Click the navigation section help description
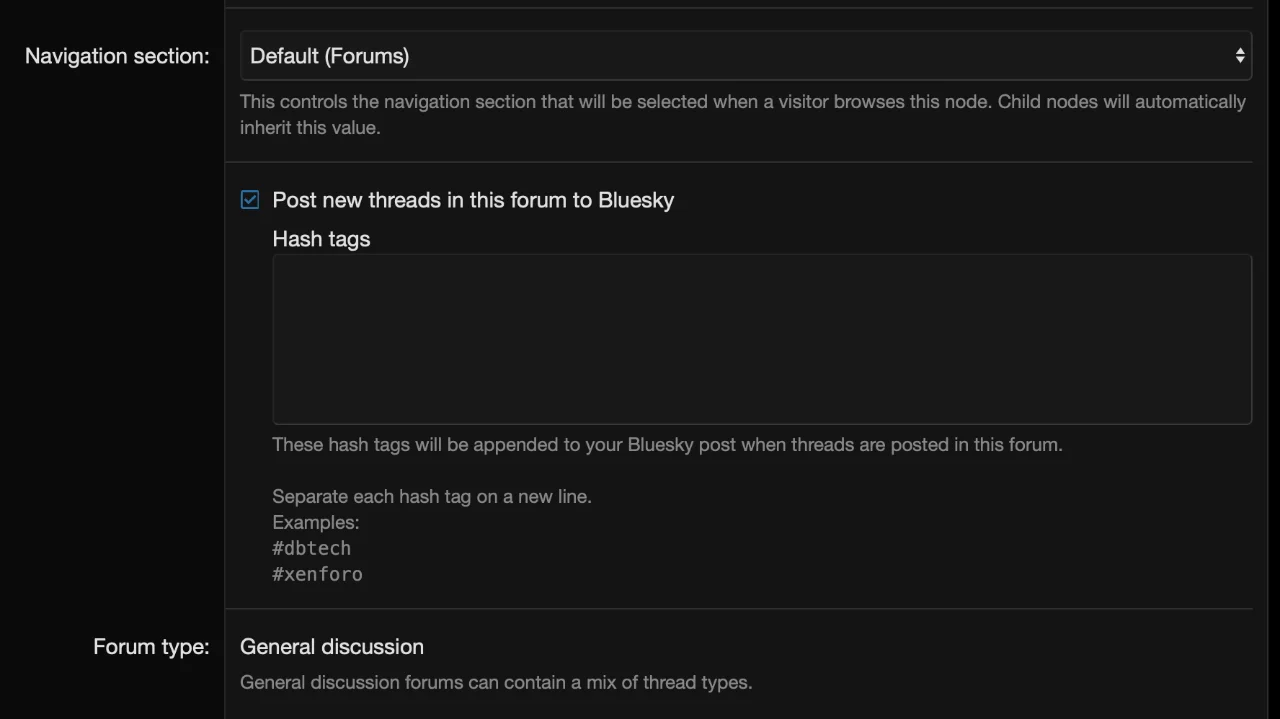1280x719 pixels. [x=742, y=114]
